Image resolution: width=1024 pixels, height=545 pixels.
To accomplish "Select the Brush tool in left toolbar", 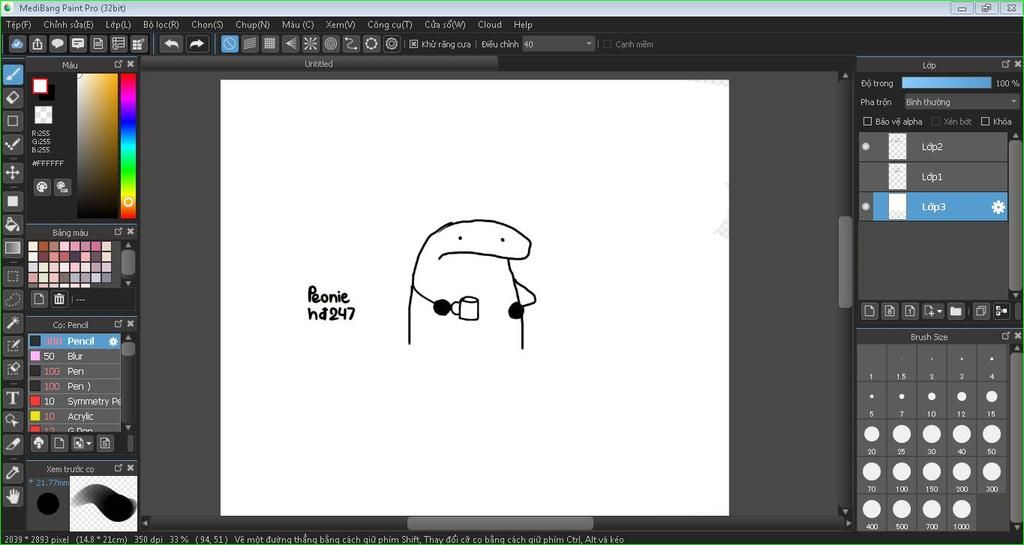I will (x=12, y=74).
